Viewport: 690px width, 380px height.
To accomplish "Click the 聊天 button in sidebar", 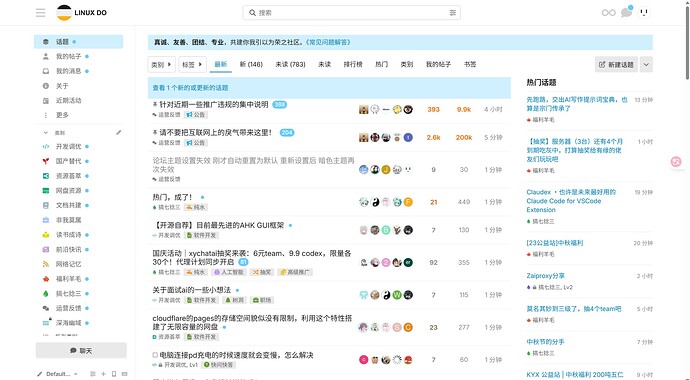I will [81, 351].
